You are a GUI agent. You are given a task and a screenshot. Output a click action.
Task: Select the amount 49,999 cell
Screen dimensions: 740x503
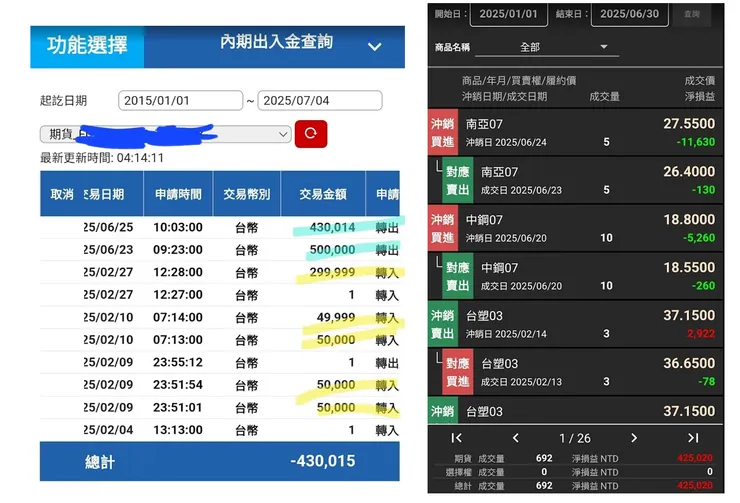coord(336,318)
